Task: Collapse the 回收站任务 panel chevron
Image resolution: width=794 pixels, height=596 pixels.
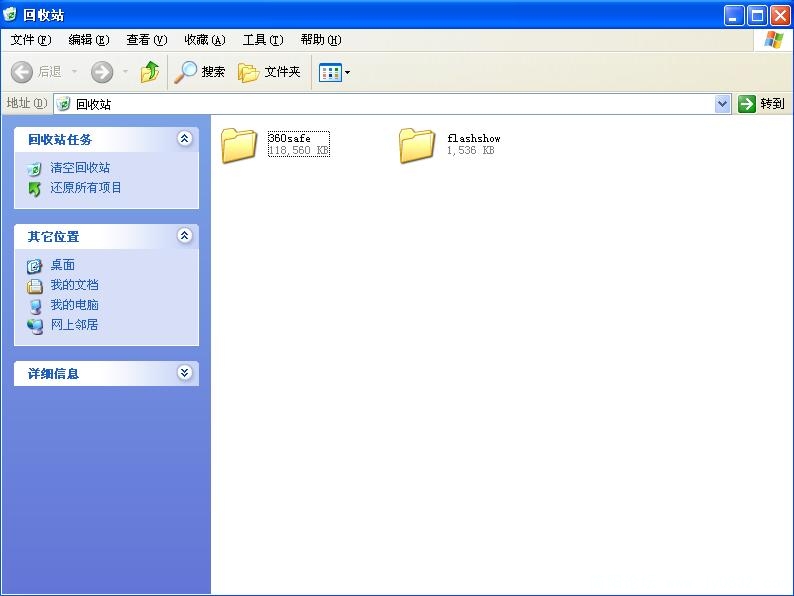Action: coord(185,138)
